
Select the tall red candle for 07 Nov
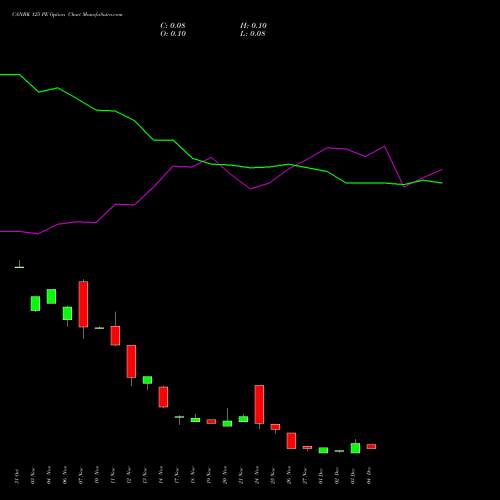pos(83,304)
